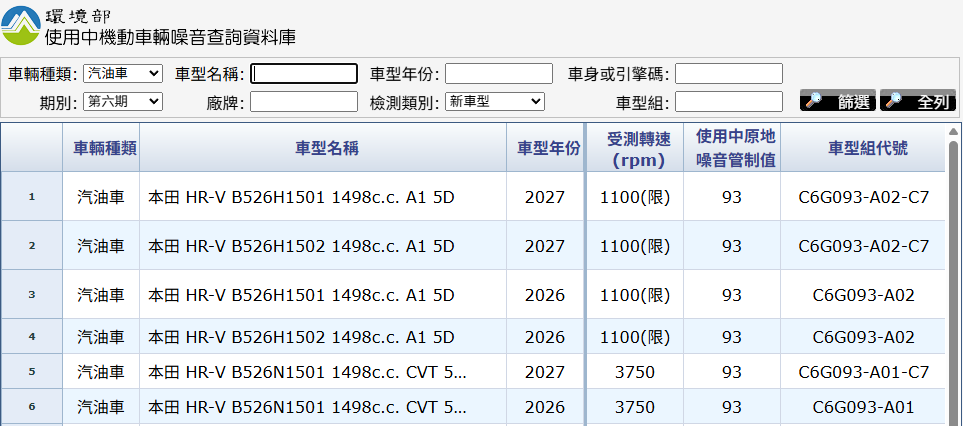Click 車型組代號 column header
Image resolution: width=963 pixels, height=426 pixels.
point(863,148)
